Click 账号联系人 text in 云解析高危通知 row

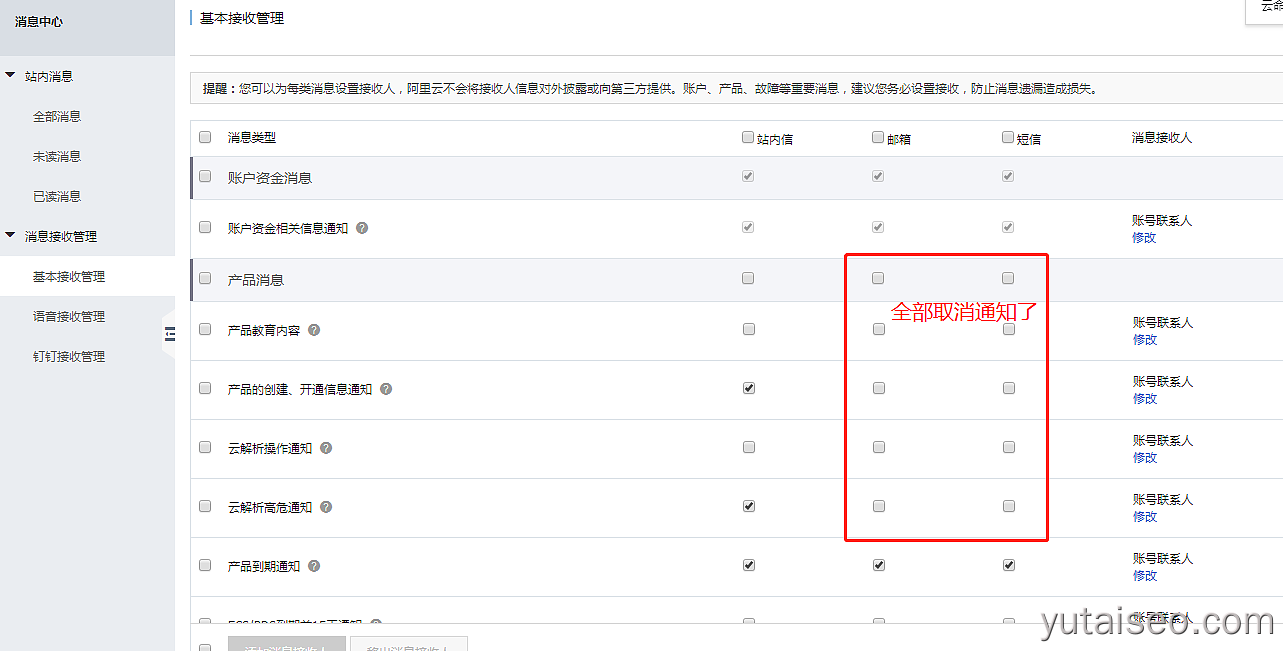[1162, 500]
